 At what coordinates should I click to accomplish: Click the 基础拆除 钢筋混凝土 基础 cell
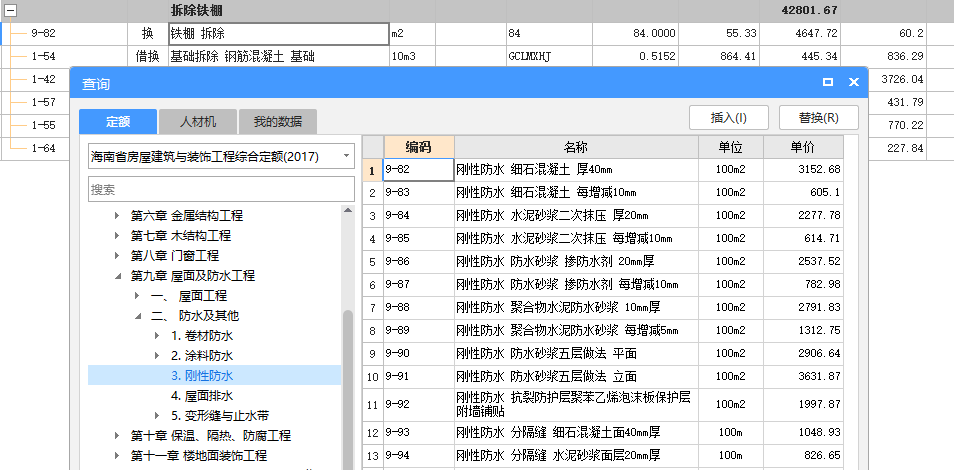pyautogui.click(x=279, y=57)
